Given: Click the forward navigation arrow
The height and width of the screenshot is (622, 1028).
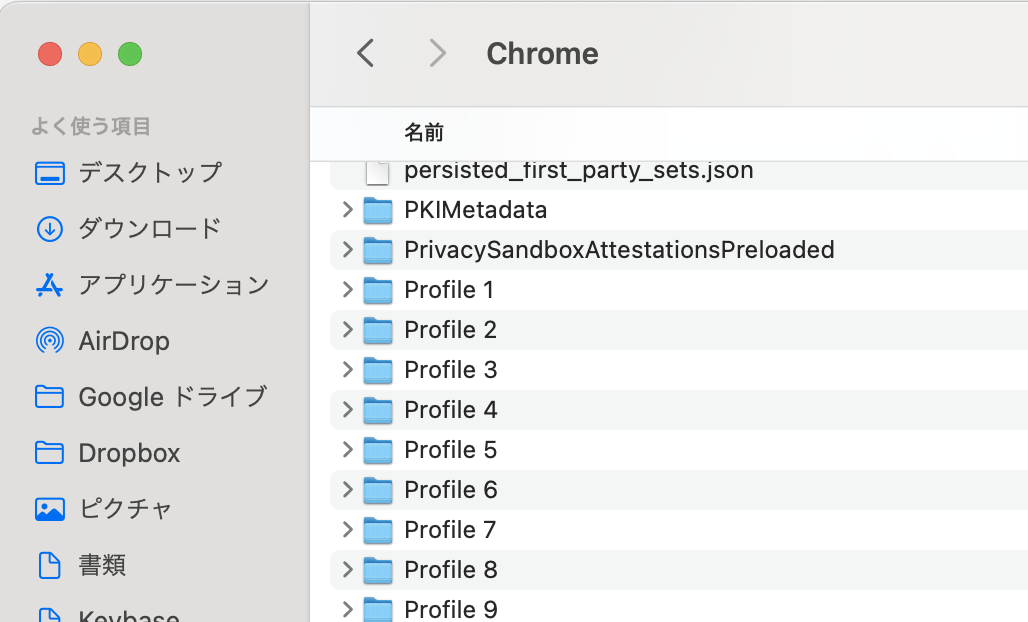Looking at the screenshot, I should (437, 53).
